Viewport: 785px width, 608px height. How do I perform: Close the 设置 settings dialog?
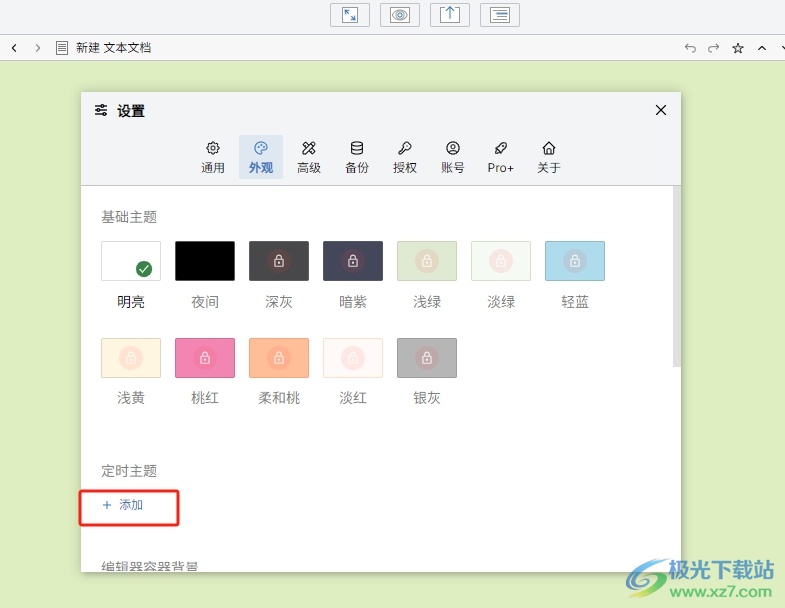pos(661,110)
